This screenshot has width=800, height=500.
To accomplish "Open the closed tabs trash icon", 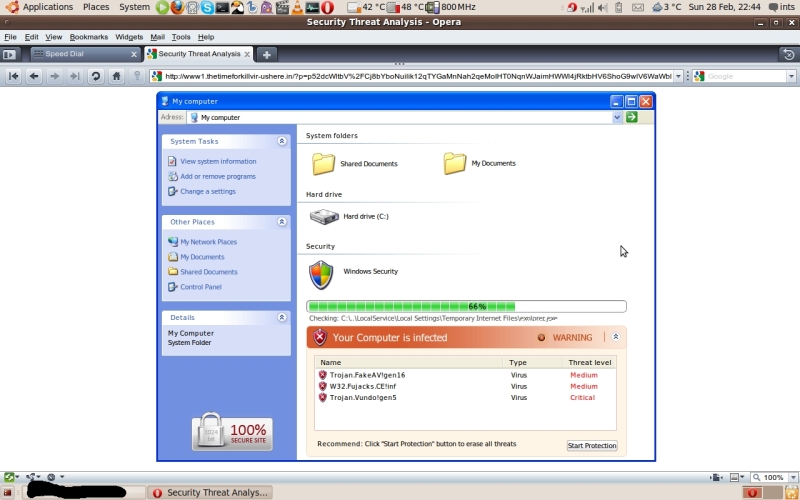I will (x=788, y=54).
